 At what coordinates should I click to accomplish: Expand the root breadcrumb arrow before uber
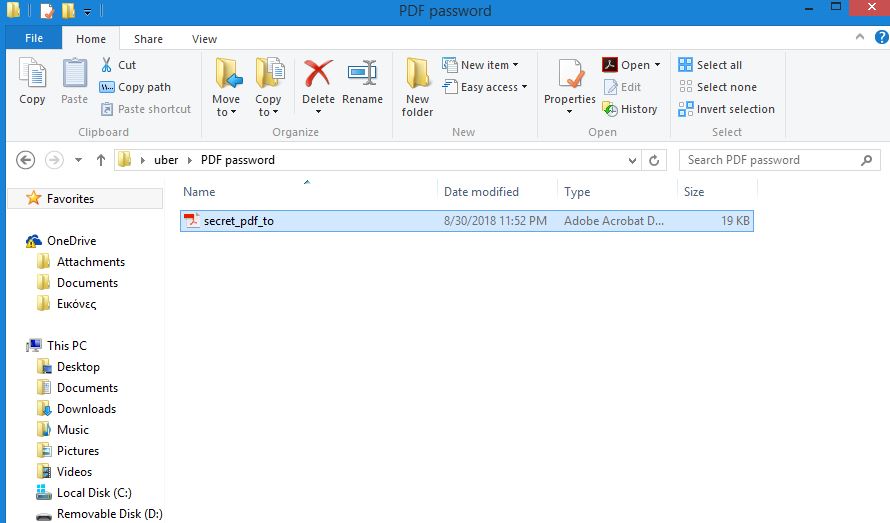(x=142, y=160)
